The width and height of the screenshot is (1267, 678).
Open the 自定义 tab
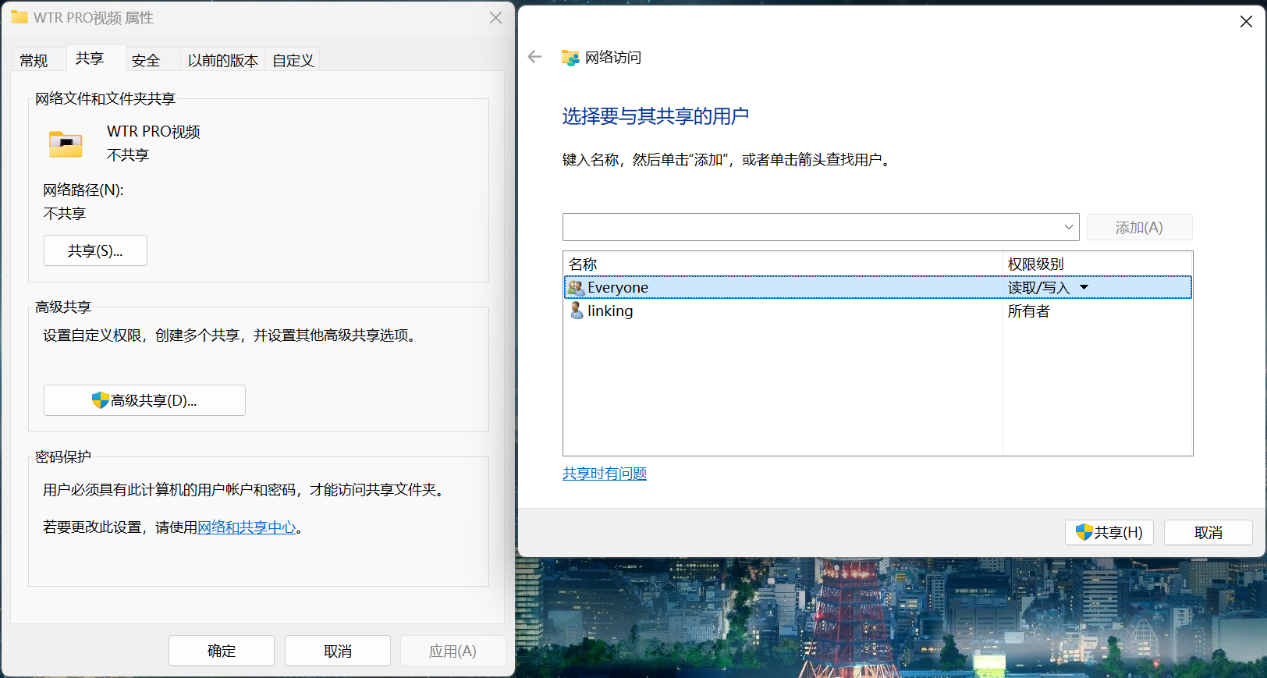click(x=294, y=60)
